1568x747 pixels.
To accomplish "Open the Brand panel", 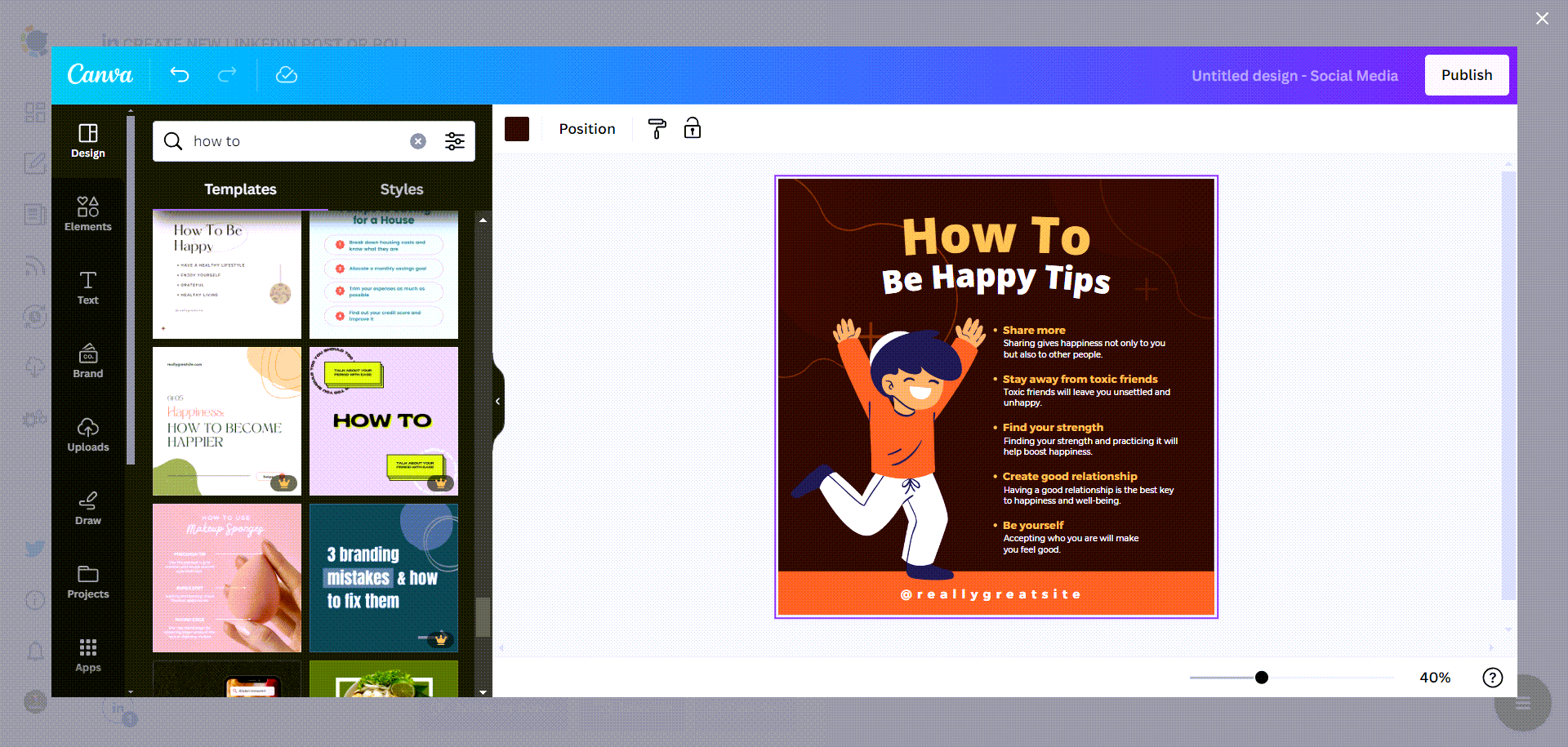I will click(x=87, y=361).
